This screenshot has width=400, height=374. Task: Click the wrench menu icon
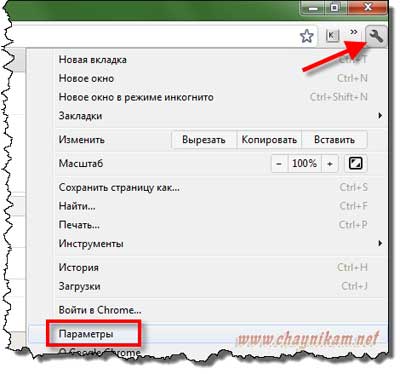tap(376, 36)
